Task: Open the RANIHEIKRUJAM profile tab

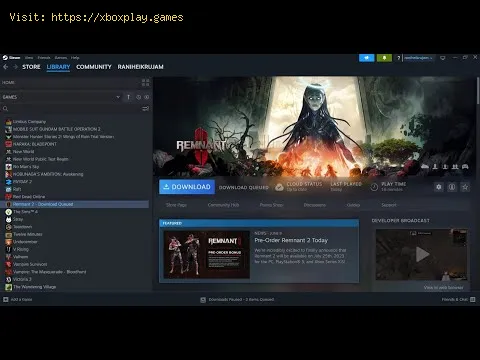Action: [x=140, y=67]
